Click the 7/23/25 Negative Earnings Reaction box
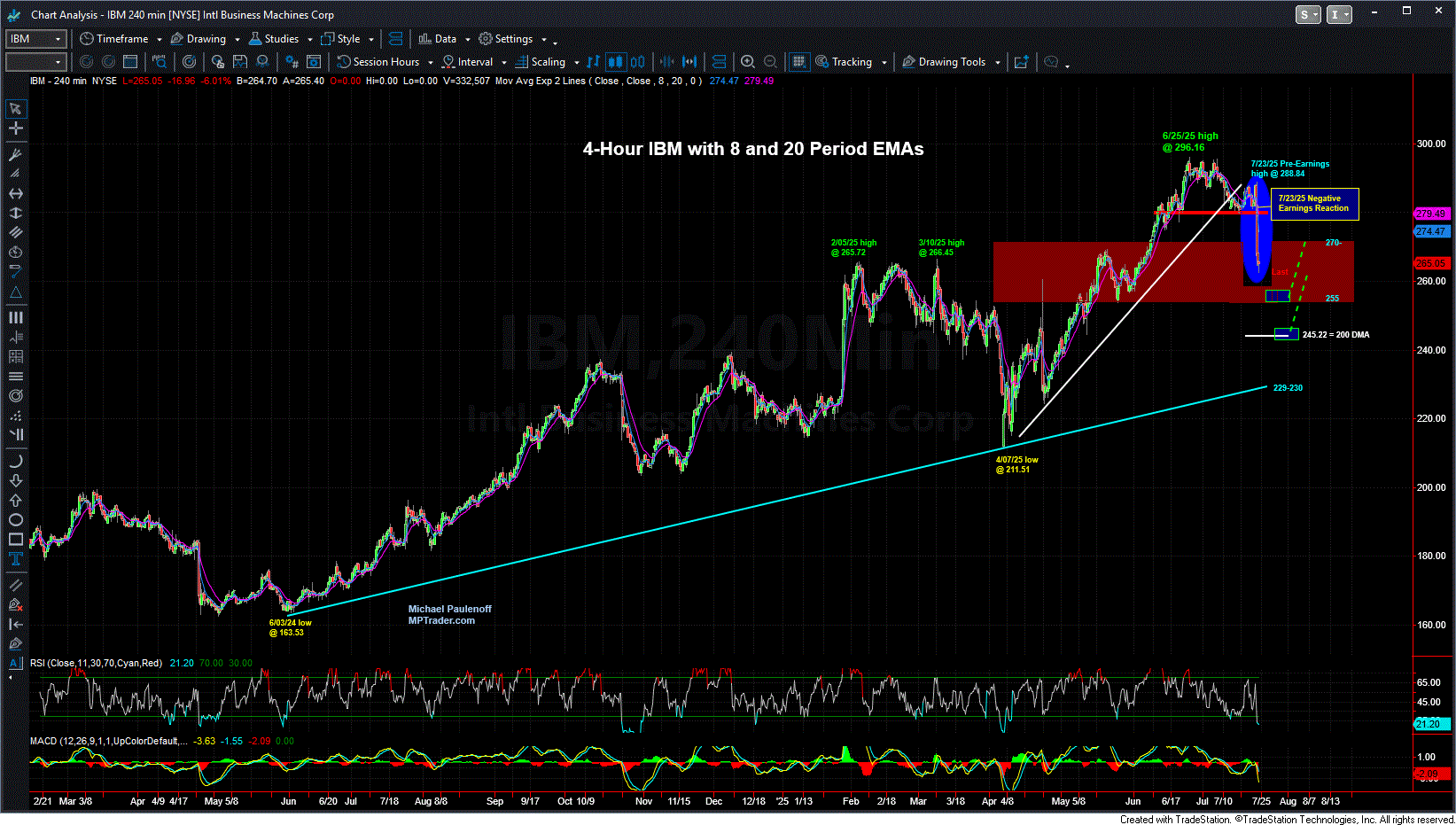The height and width of the screenshot is (825, 1456). 1314,204
